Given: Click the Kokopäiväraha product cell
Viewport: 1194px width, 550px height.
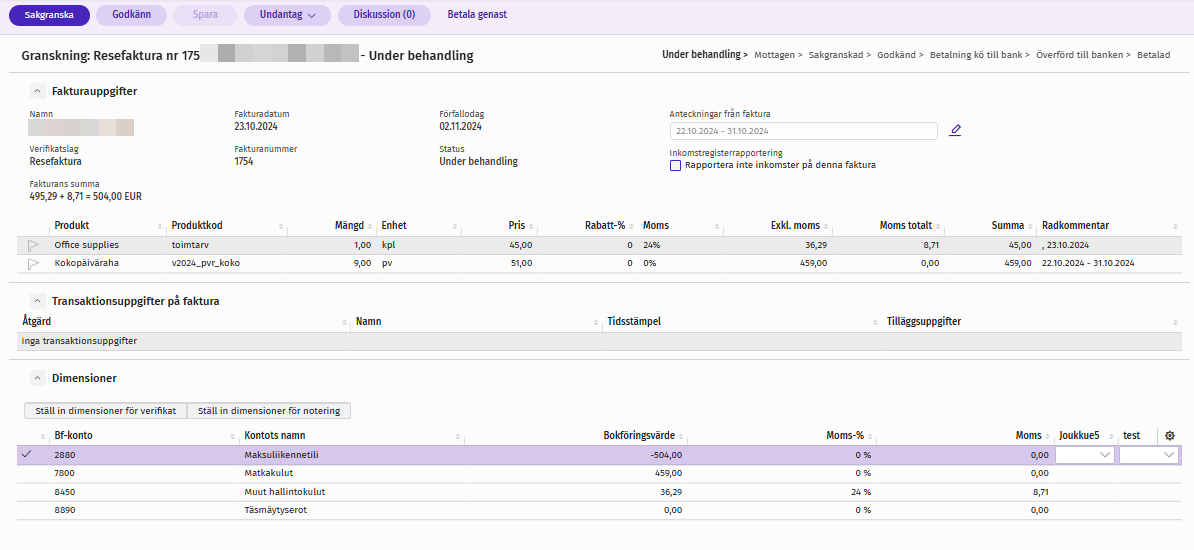Looking at the screenshot, I should (88, 263).
